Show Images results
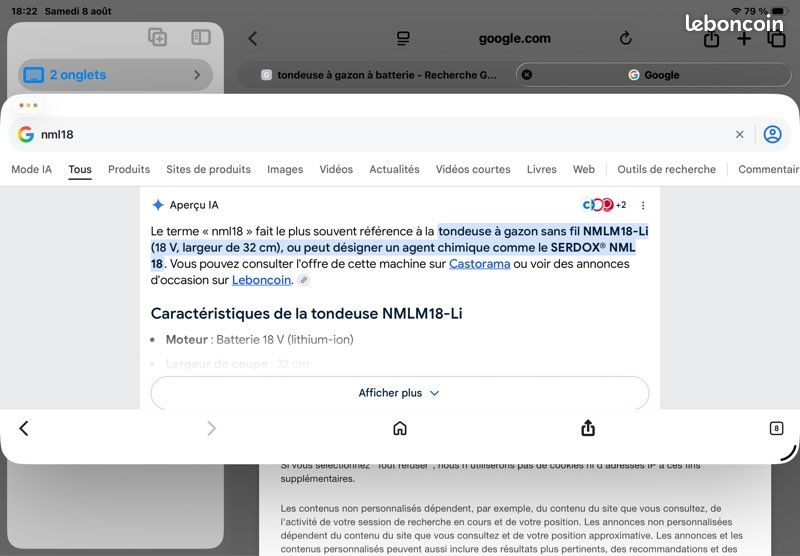 tap(285, 169)
